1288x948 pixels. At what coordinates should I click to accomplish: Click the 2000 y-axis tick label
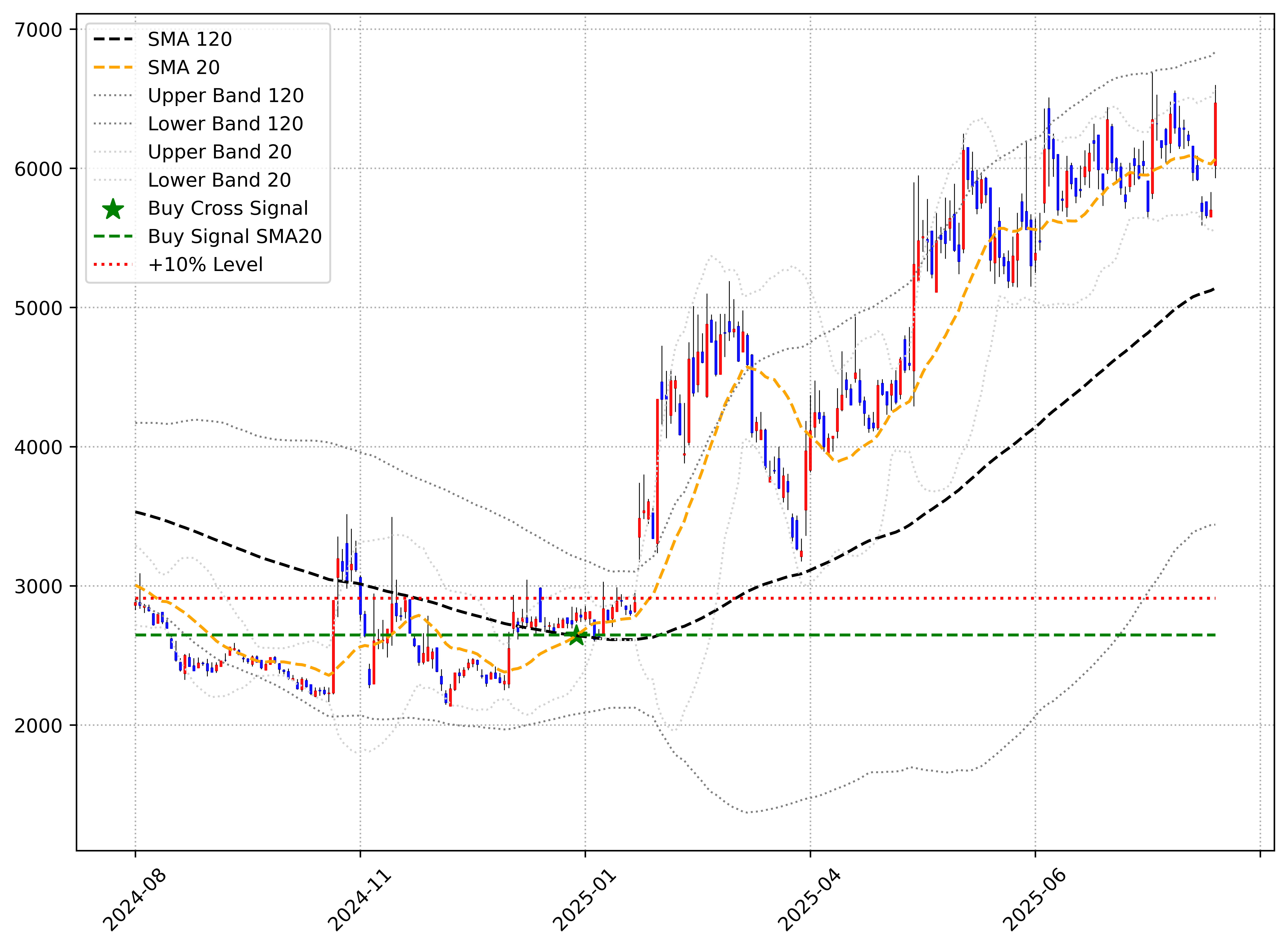point(38,725)
